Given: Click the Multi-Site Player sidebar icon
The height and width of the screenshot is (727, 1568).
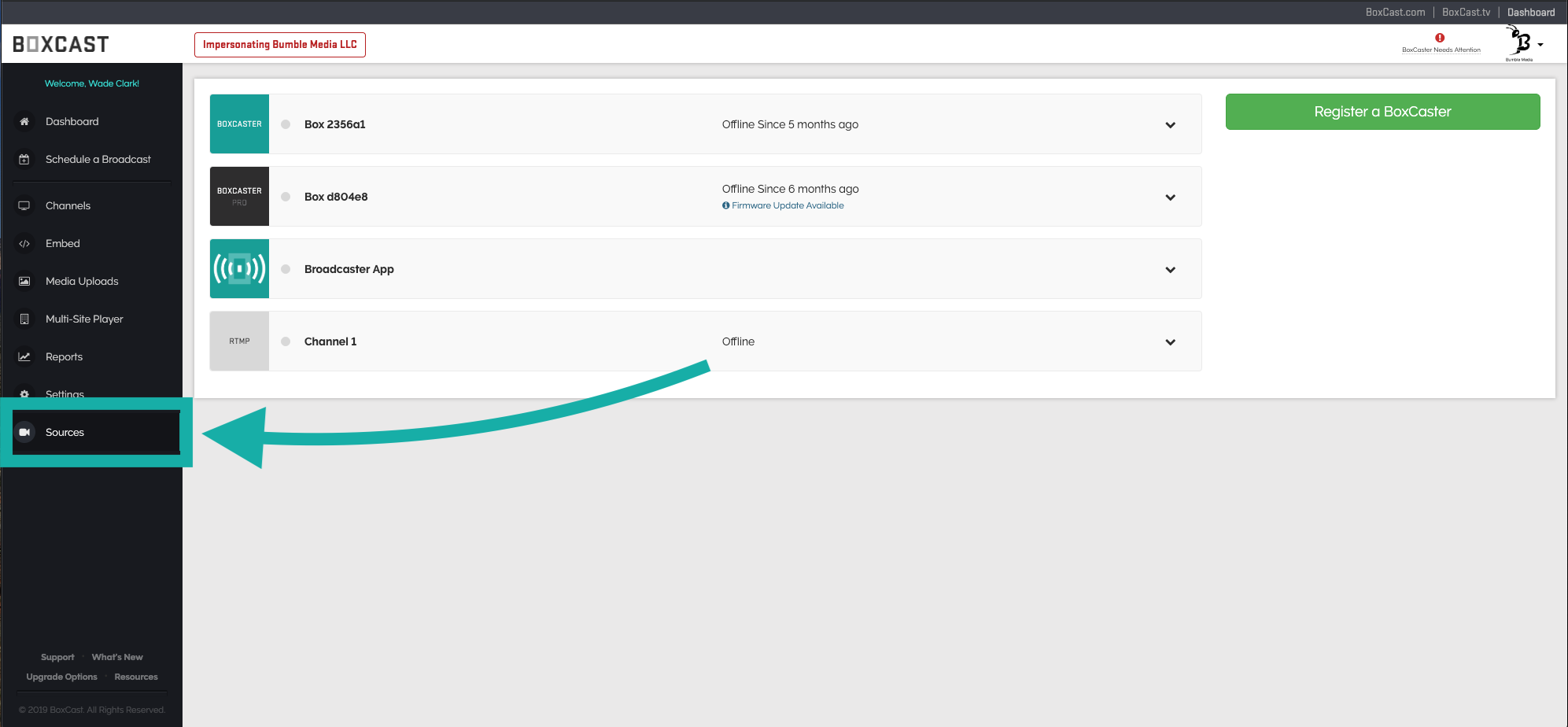Looking at the screenshot, I should [24, 319].
